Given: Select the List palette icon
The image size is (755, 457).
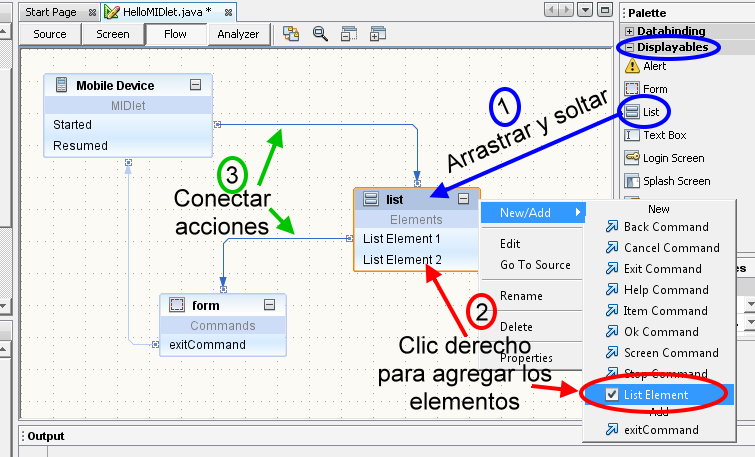Looking at the screenshot, I should (632, 112).
